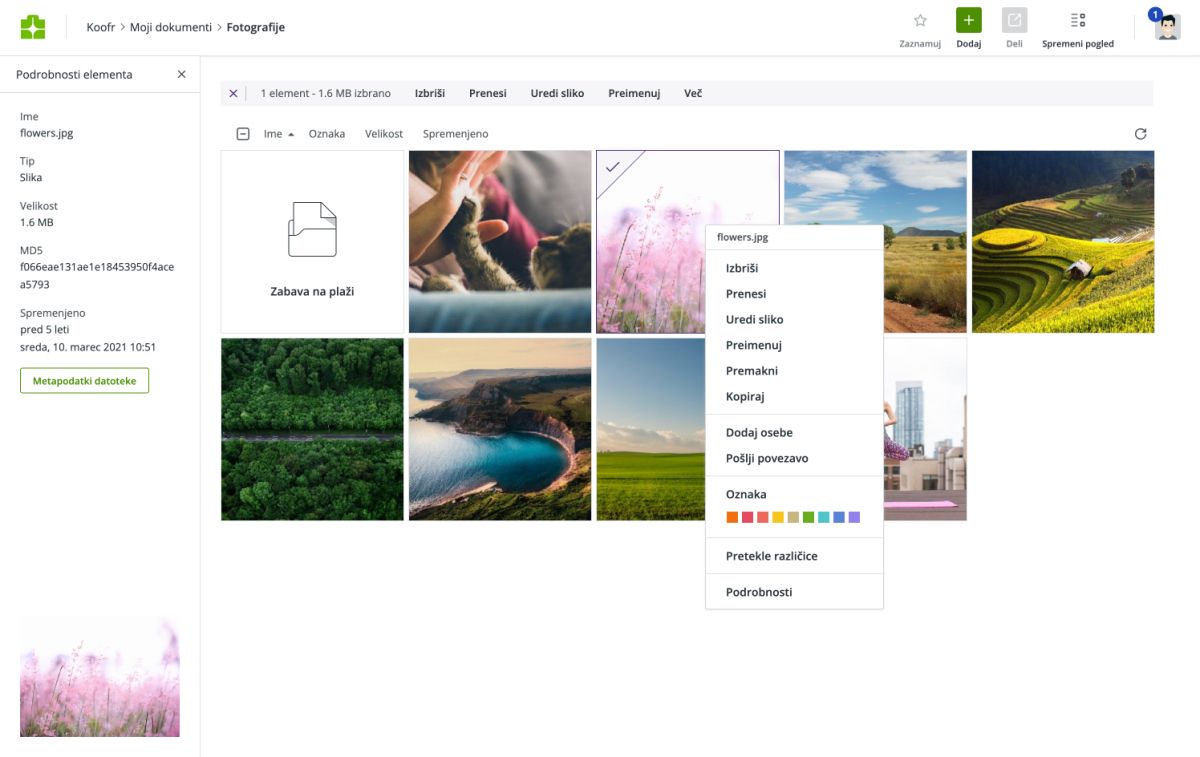Click the Koofr logo icon
The image size is (1200, 757).
pyautogui.click(x=33, y=27)
